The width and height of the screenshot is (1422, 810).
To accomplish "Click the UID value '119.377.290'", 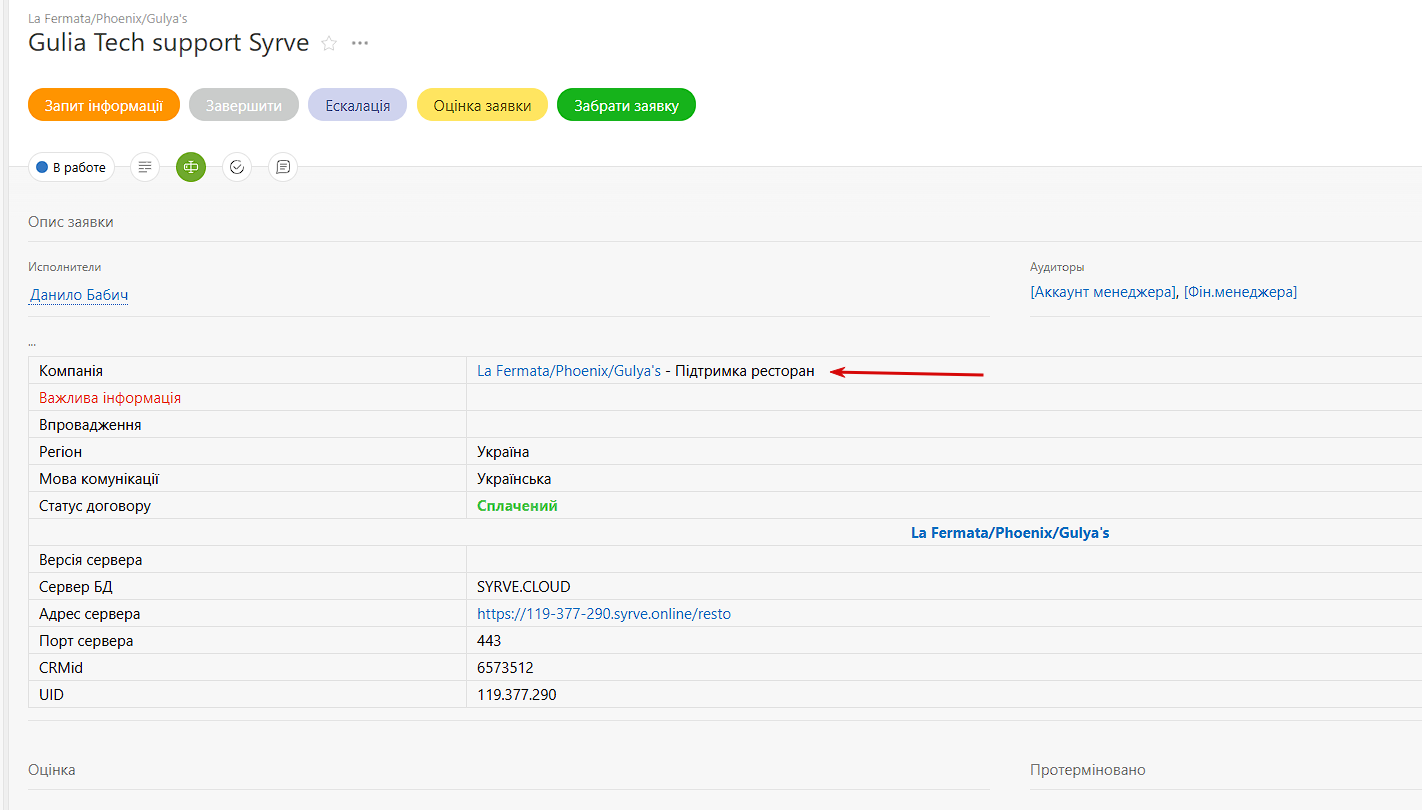I will tap(517, 694).
